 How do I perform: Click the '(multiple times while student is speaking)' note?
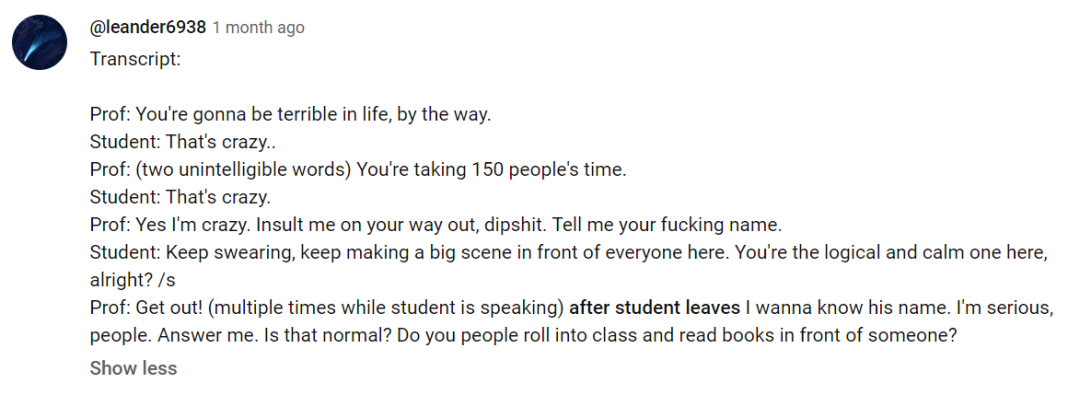[386, 308]
